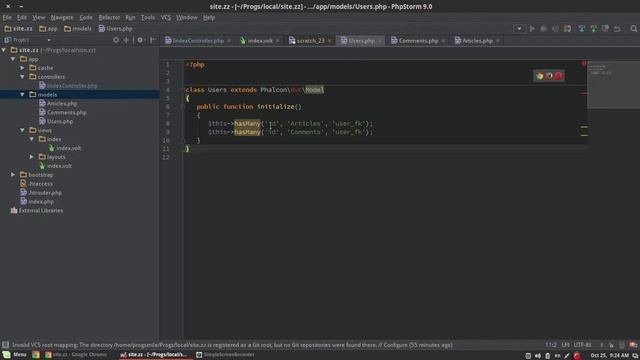640x360 pixels.
Task: Click the collapse all icon in Project panel
Action: (126, 40)
